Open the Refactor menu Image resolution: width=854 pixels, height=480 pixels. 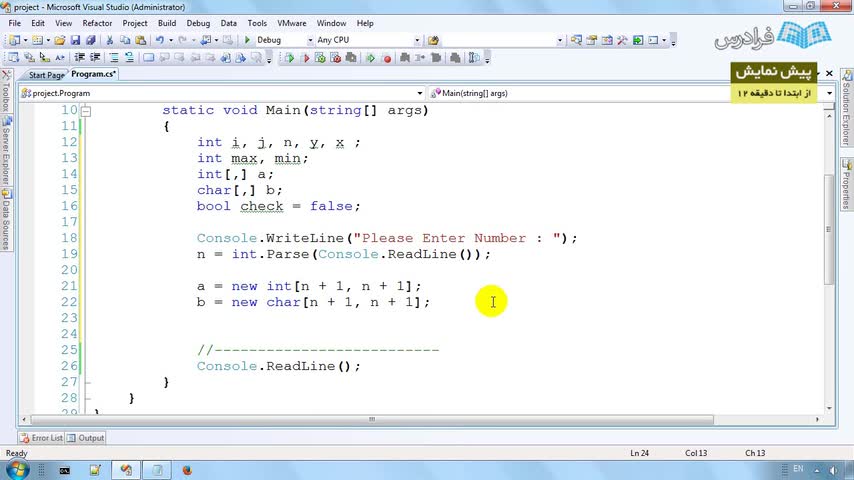pos(97,23)
